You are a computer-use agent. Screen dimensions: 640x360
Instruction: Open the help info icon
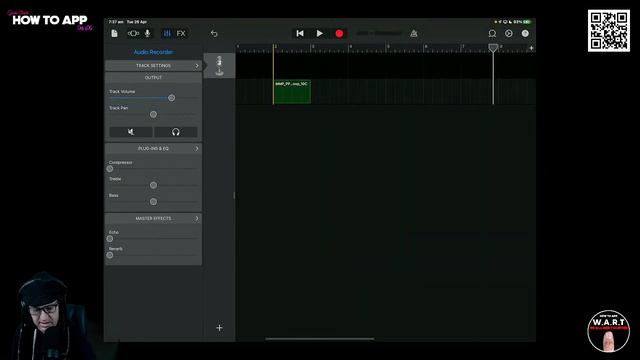tap(525, 33)
